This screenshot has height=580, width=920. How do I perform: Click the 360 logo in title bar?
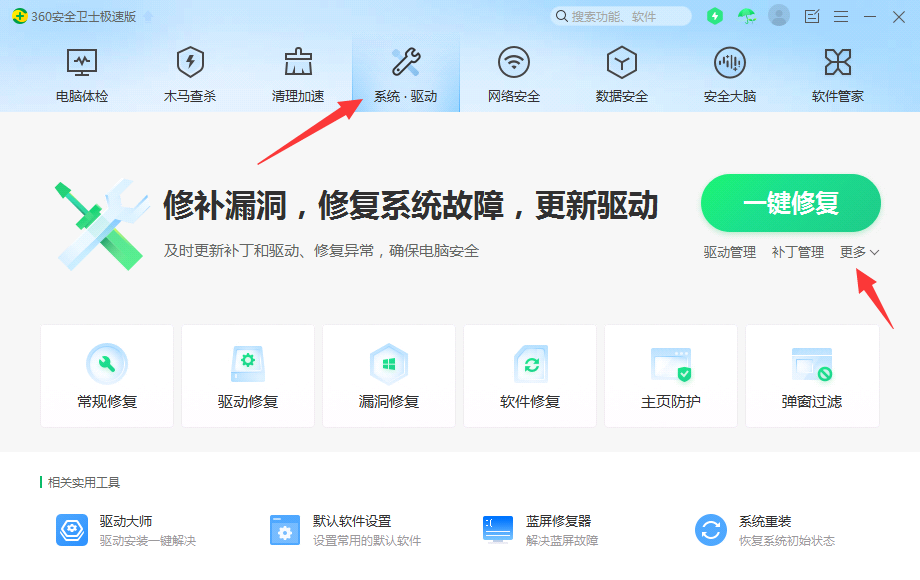19,16
